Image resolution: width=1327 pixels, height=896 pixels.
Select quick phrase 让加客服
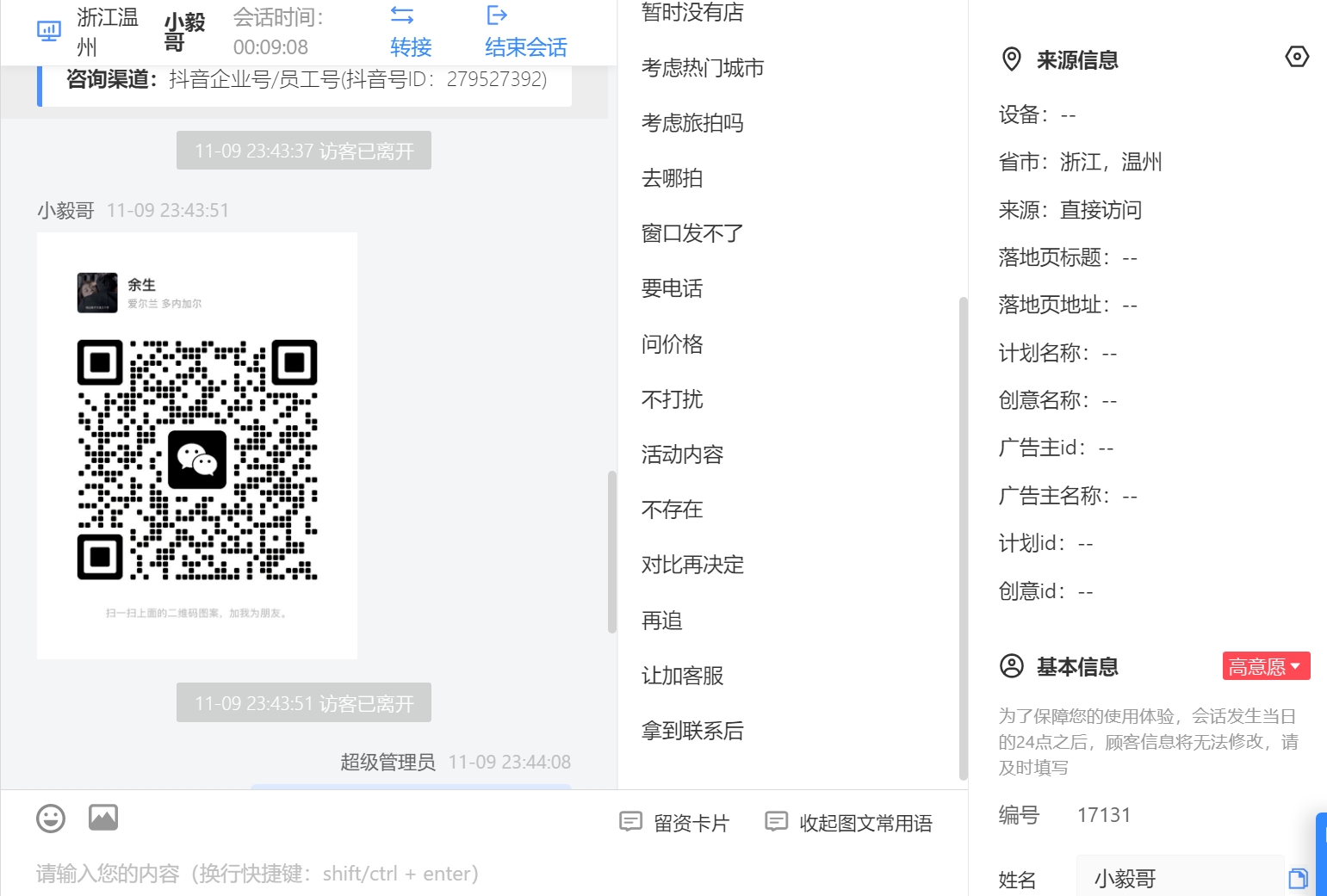click(x=683, y=676)
